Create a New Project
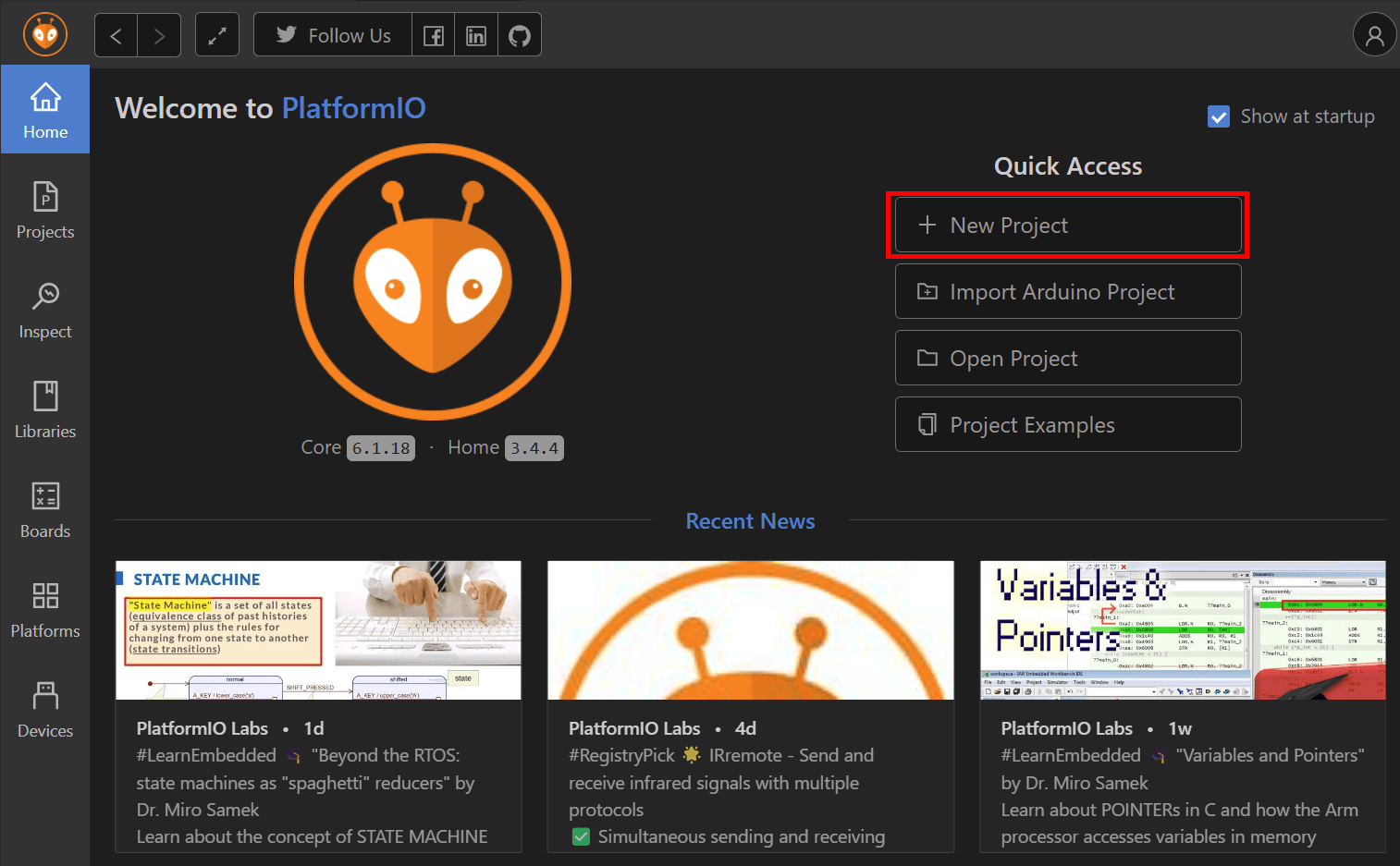1400x866 pixels. click(x=1068, y=225)
